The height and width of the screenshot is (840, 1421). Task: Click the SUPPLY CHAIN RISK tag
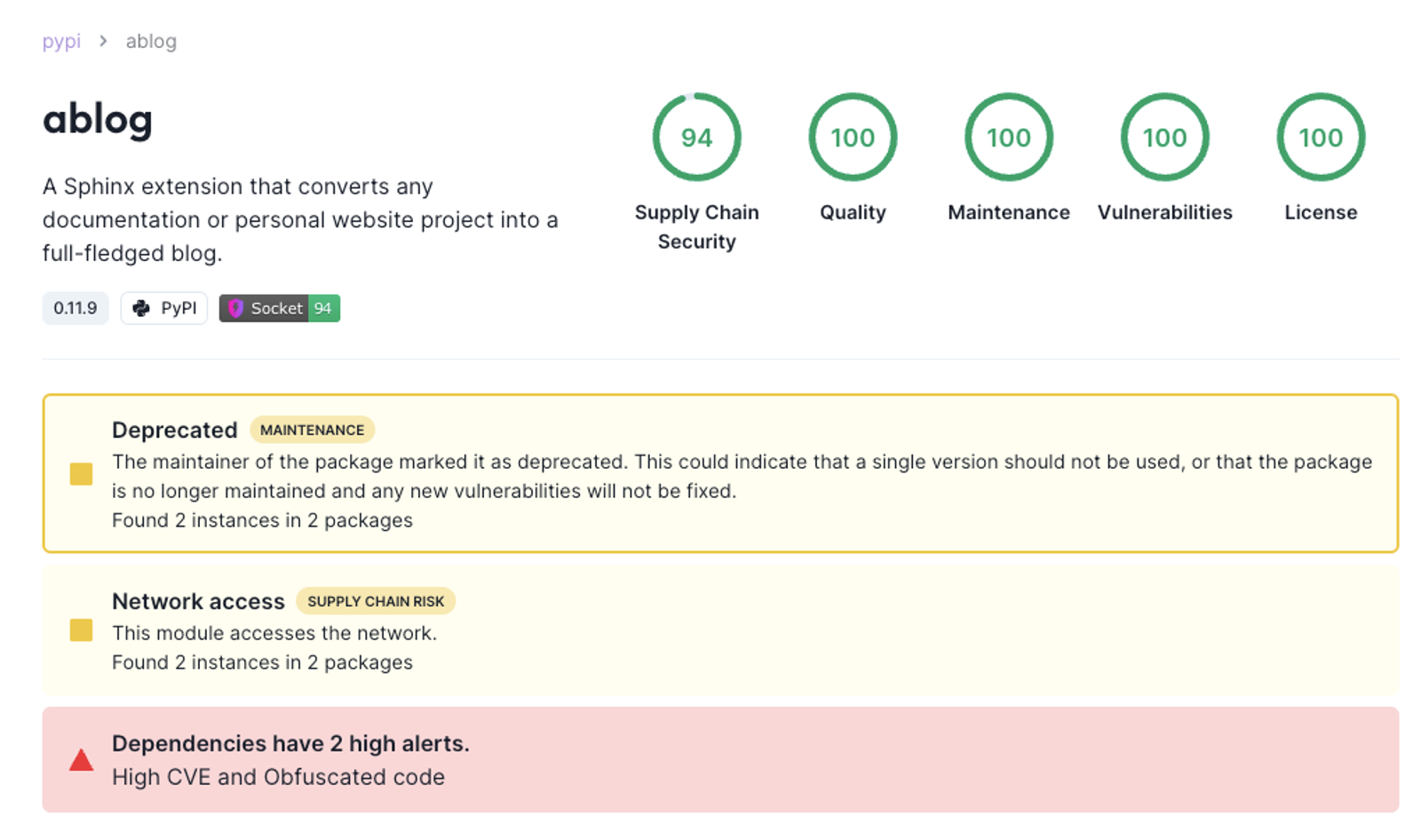[x=376, y=601]
